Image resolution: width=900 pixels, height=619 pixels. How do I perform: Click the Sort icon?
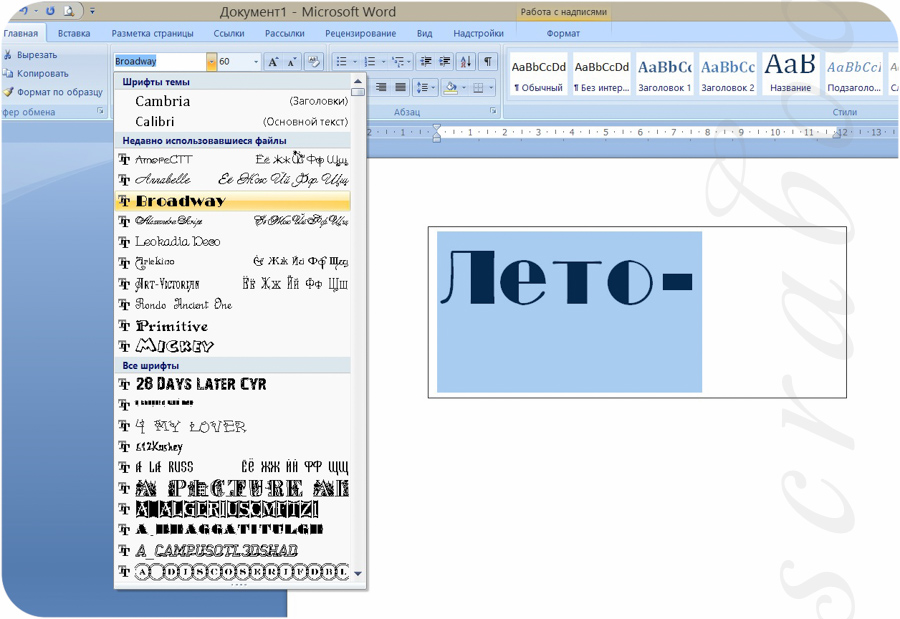pos(466,61)
